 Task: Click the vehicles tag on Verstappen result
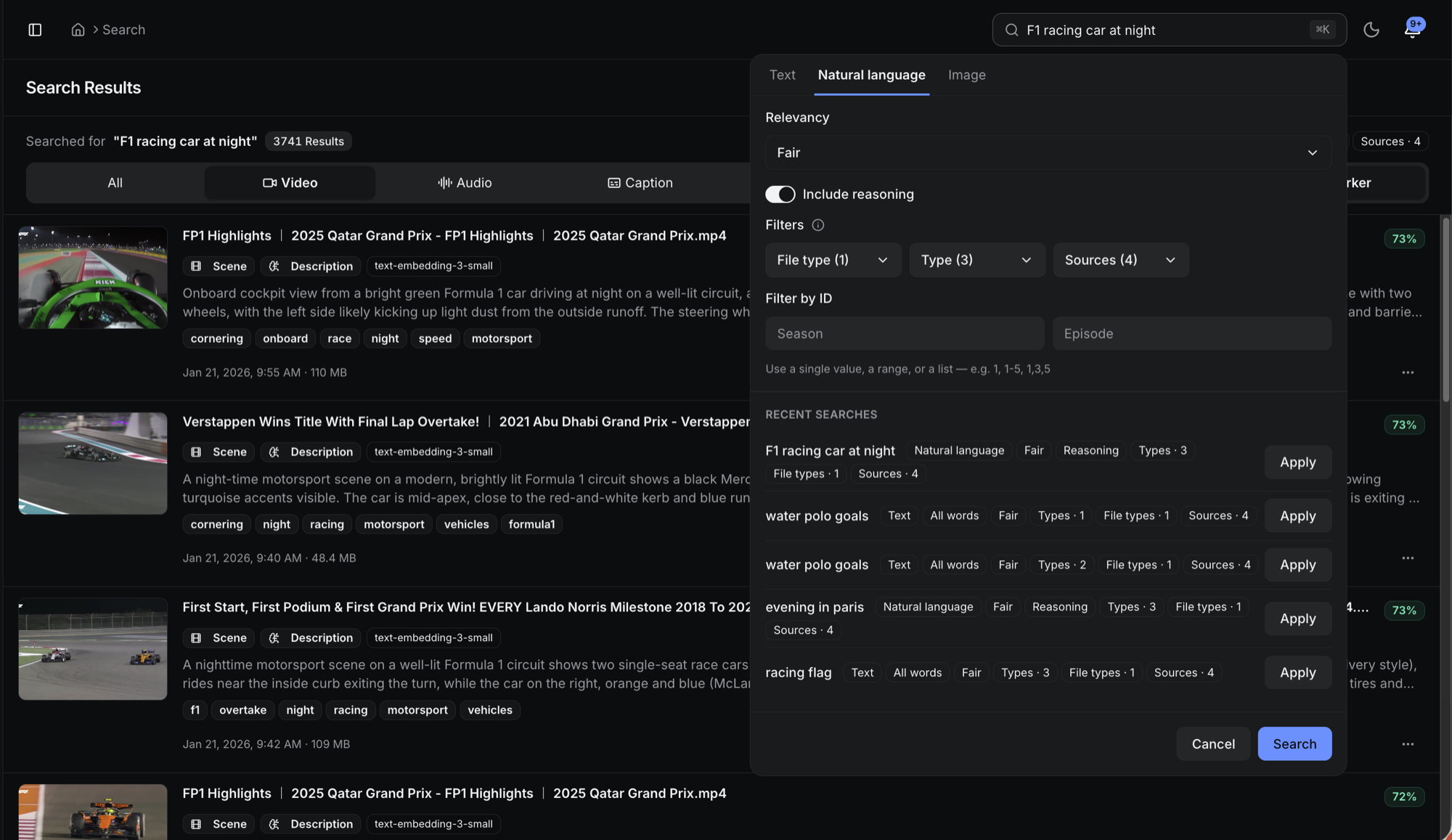coord(466,524)
